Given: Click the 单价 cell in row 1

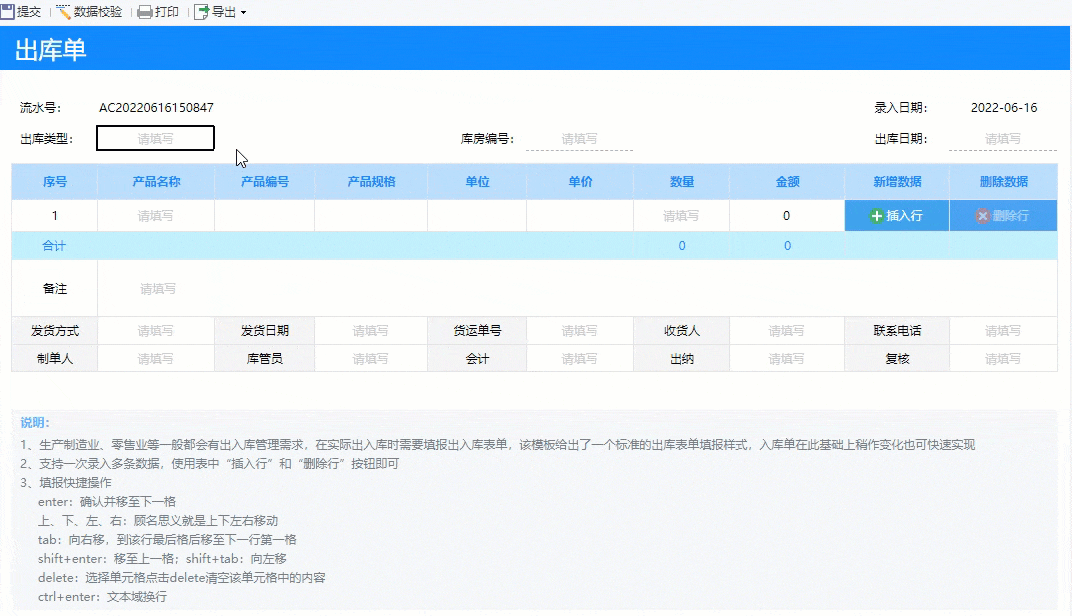Looking at the screenshot, I should click(x=580, y=216).
